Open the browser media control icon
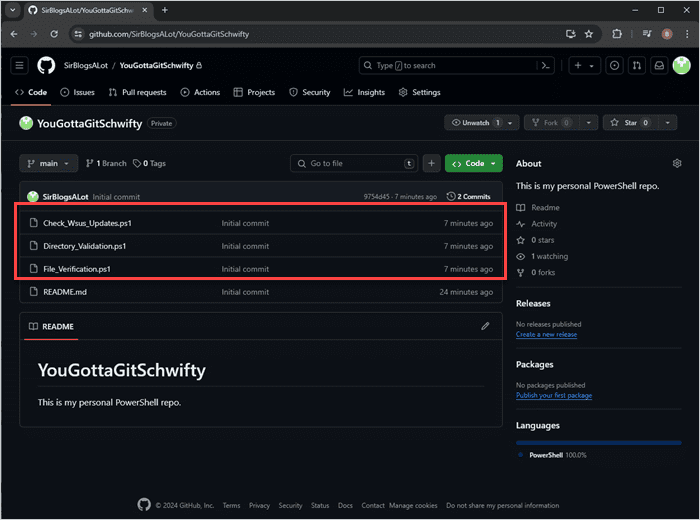 (x=647, y=34)
